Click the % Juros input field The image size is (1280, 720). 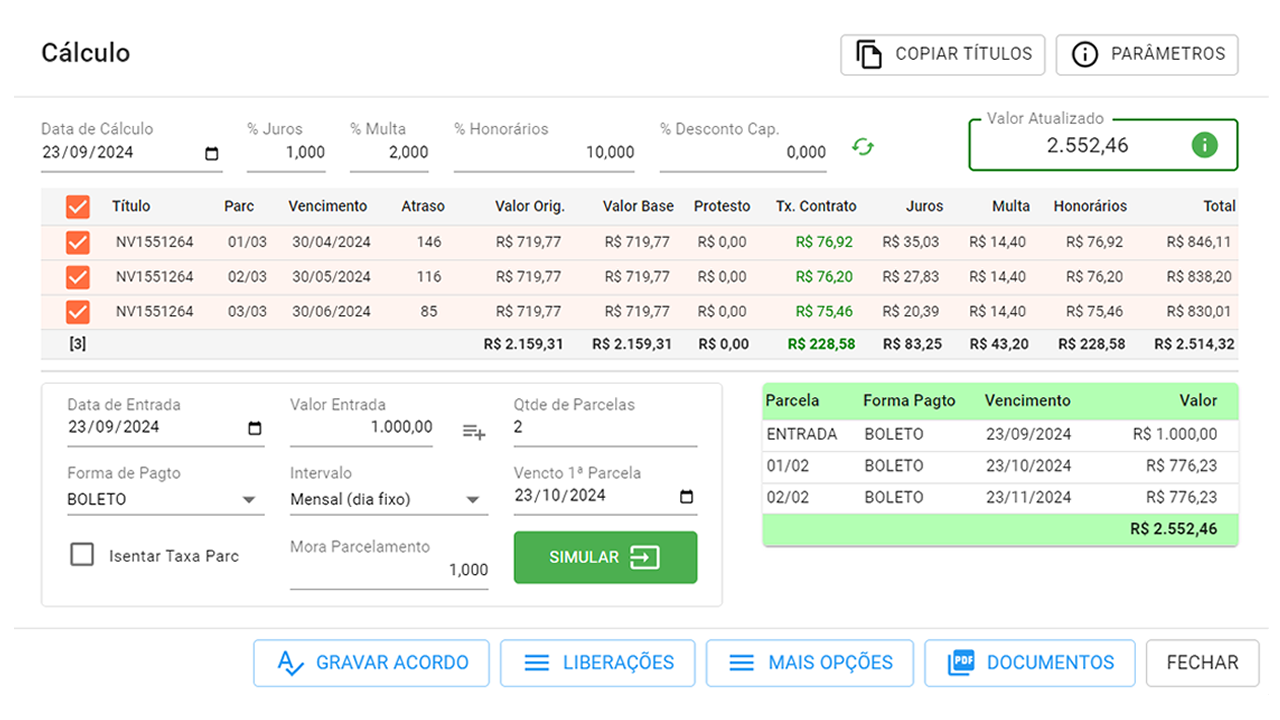click(286, 153)
